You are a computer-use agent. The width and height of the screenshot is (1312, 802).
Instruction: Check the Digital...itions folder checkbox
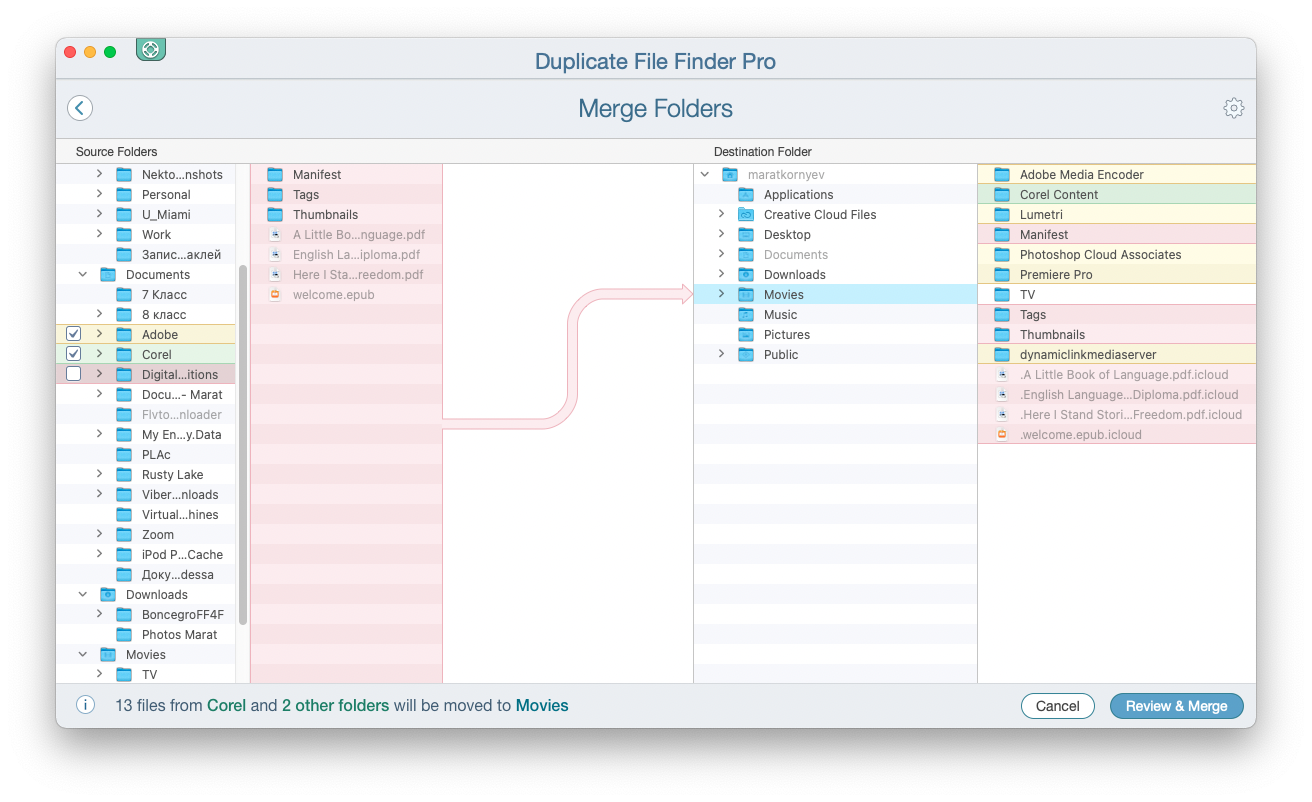73,374
